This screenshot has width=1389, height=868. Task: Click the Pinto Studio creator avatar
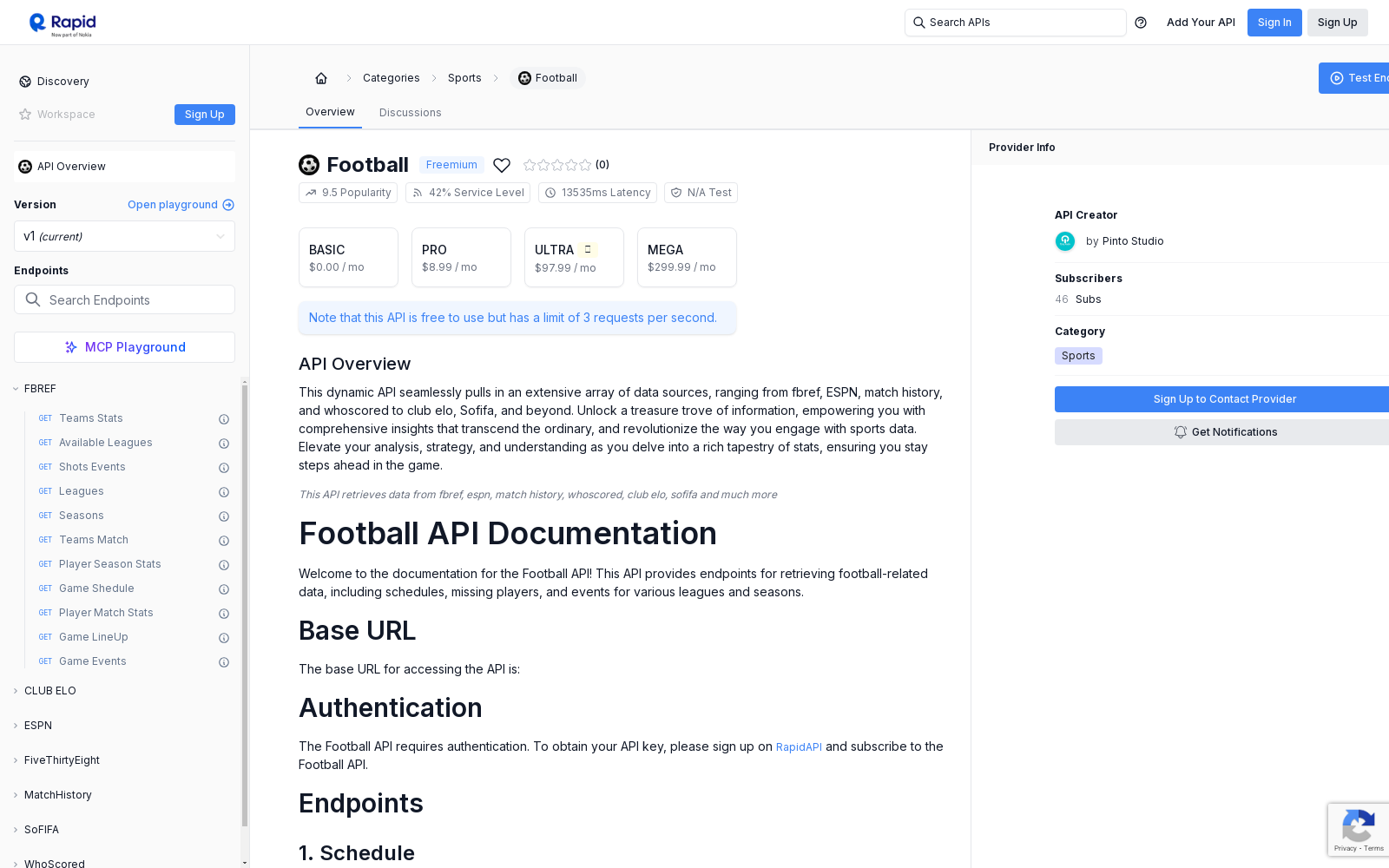[1065, 241]
